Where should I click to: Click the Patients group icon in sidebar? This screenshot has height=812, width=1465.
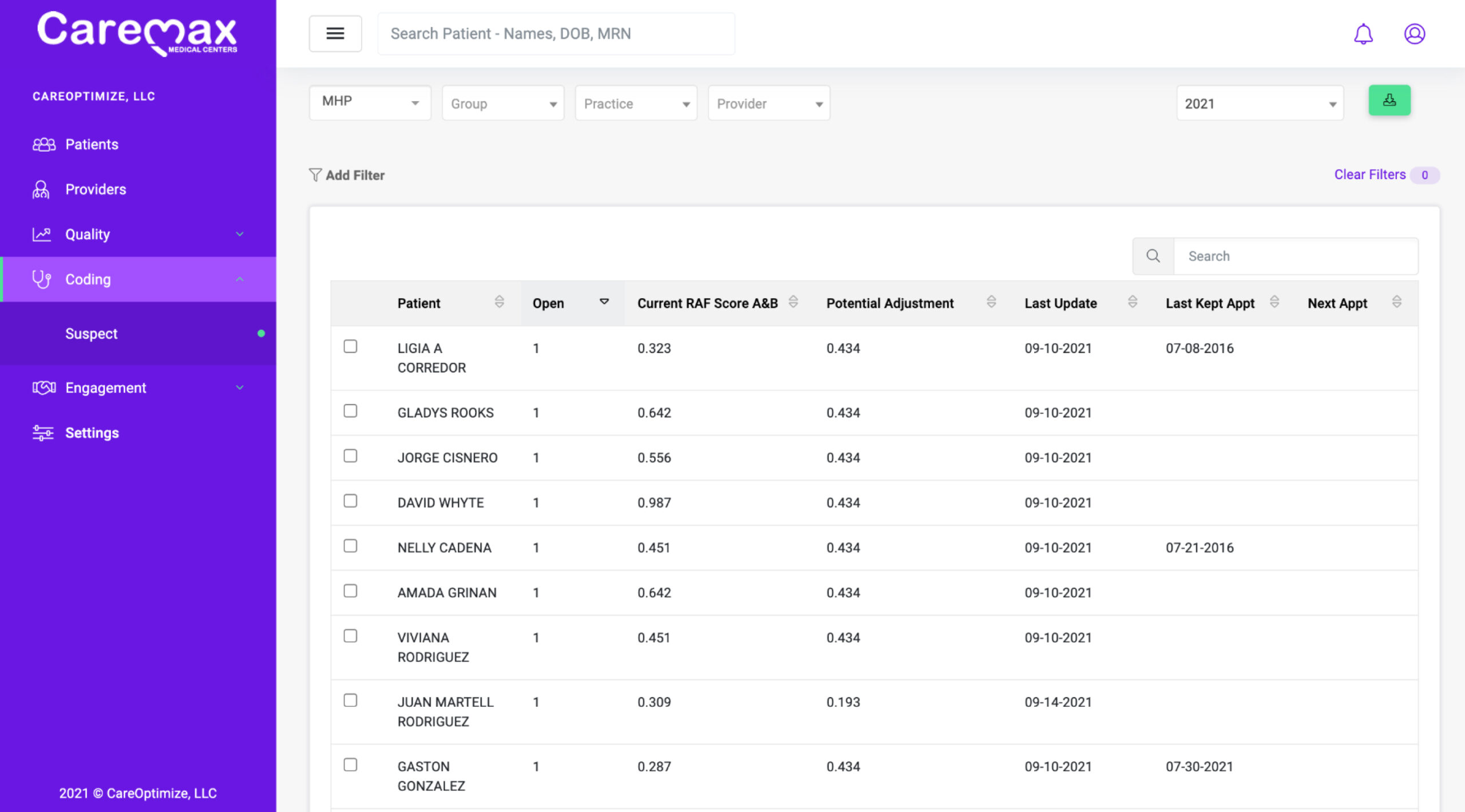click(43, 144)
